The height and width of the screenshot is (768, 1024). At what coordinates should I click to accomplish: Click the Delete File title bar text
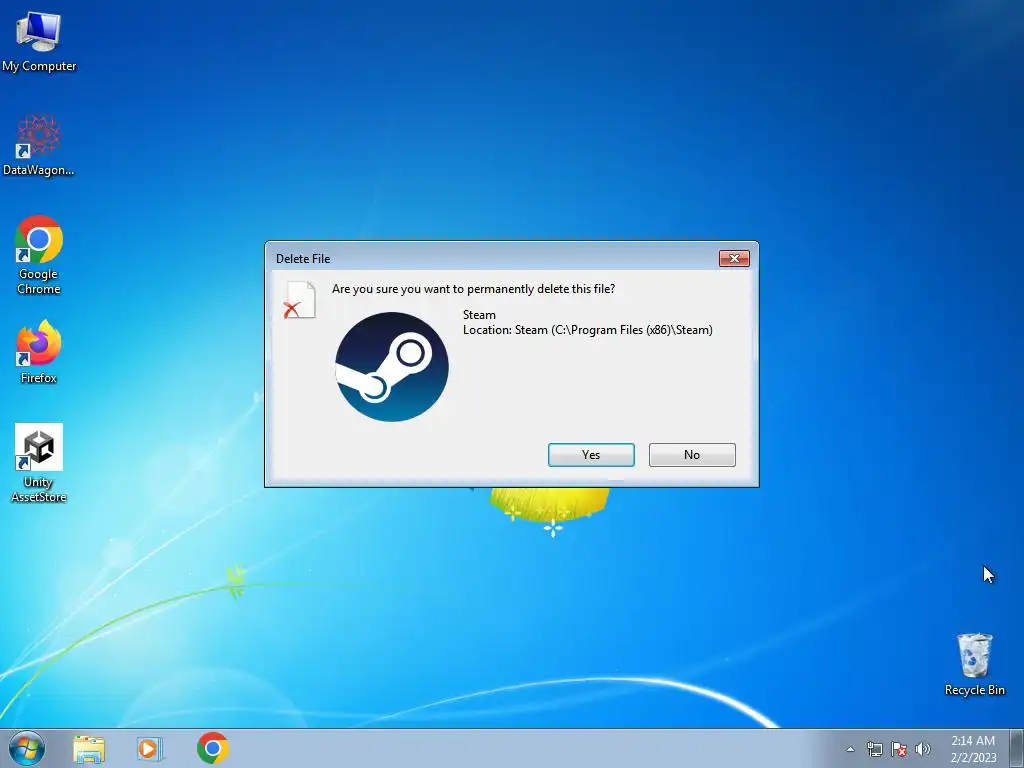tap(303, 259)
